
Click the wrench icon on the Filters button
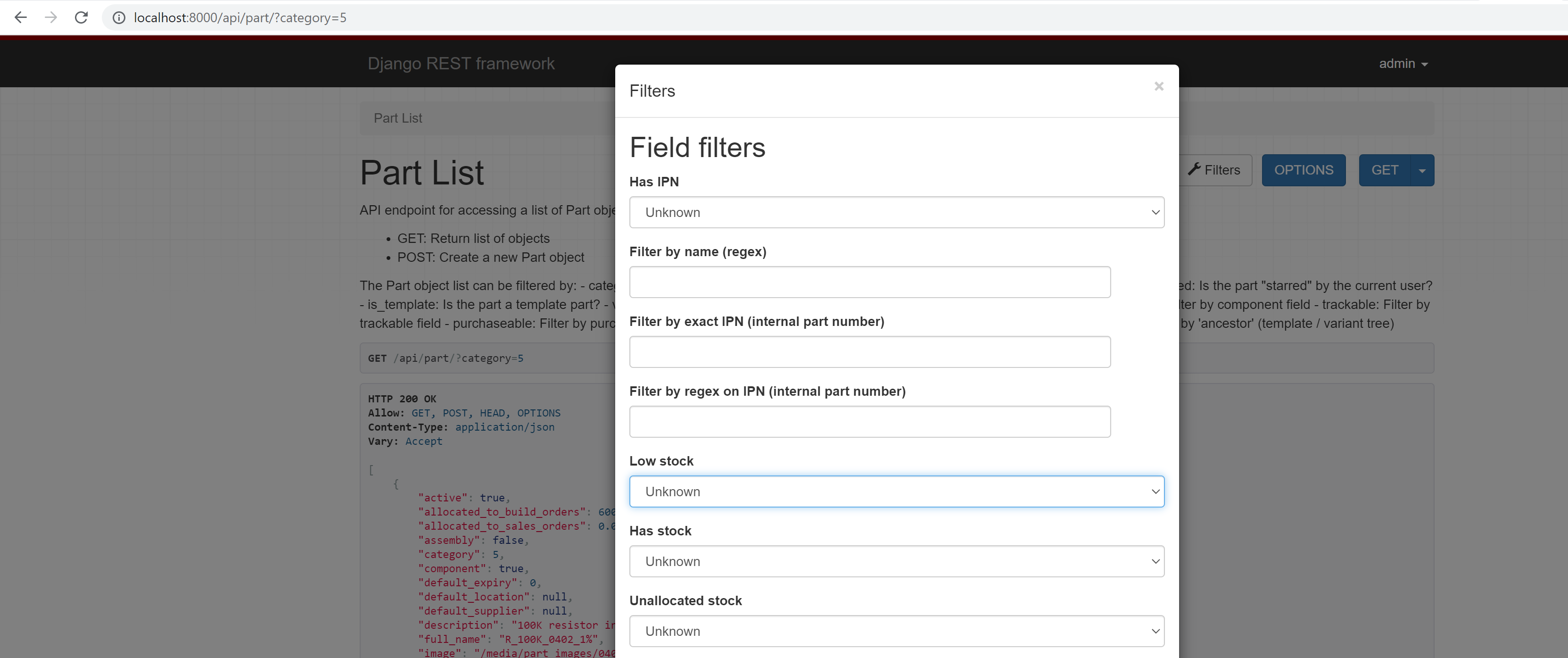click(1194, 169)
